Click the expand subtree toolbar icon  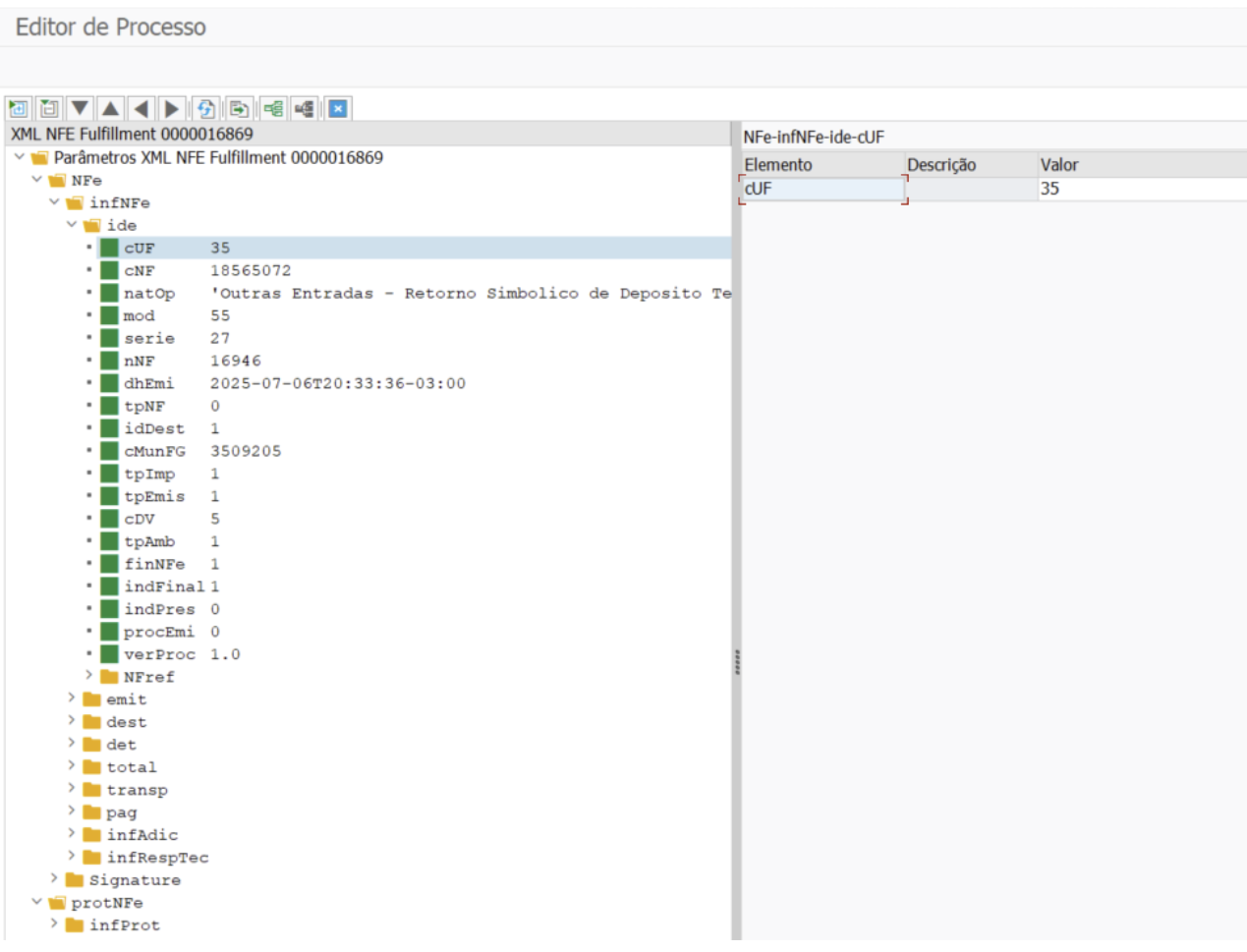point(19,108)
